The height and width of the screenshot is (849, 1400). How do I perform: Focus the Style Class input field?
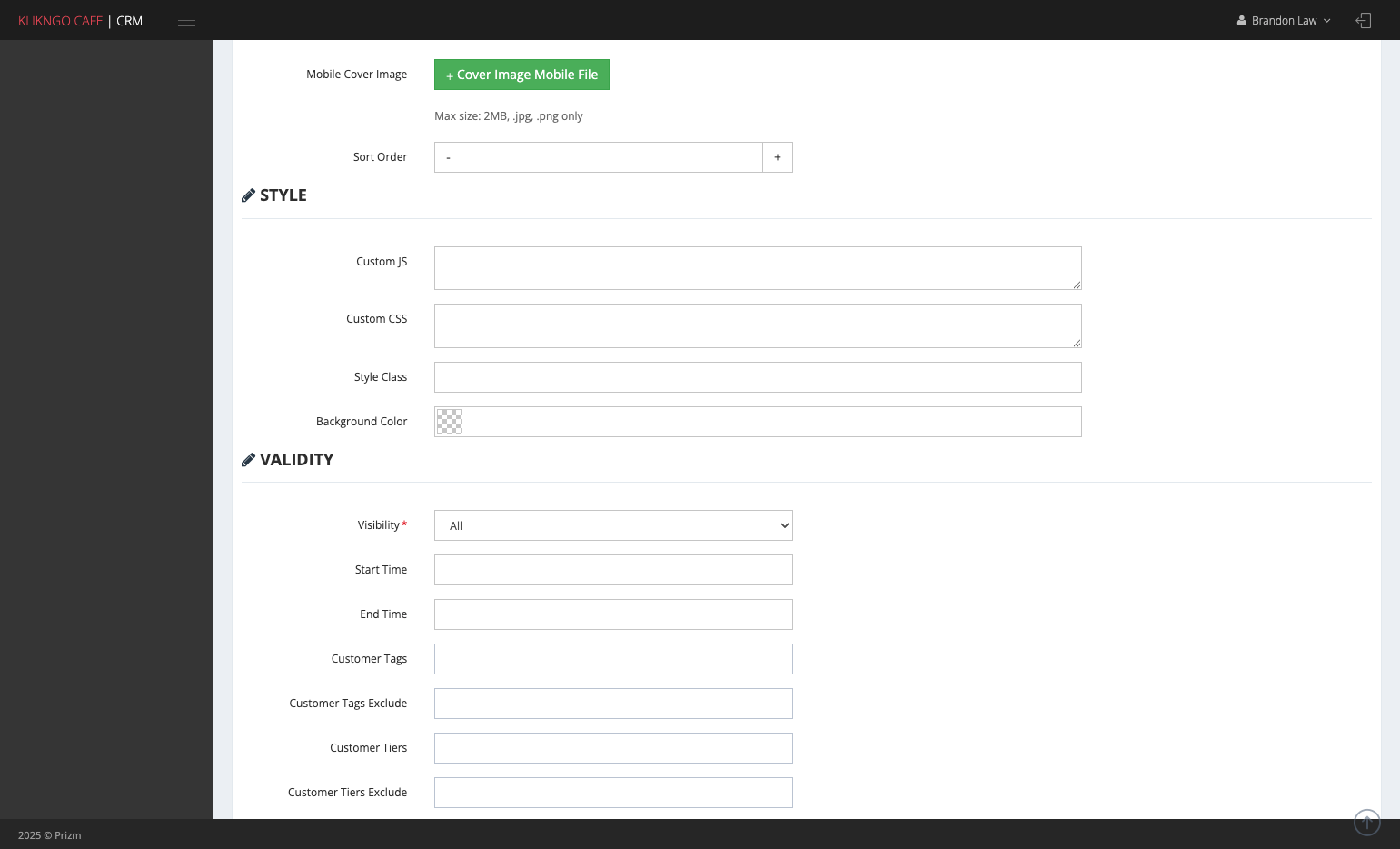pos(758,377)
